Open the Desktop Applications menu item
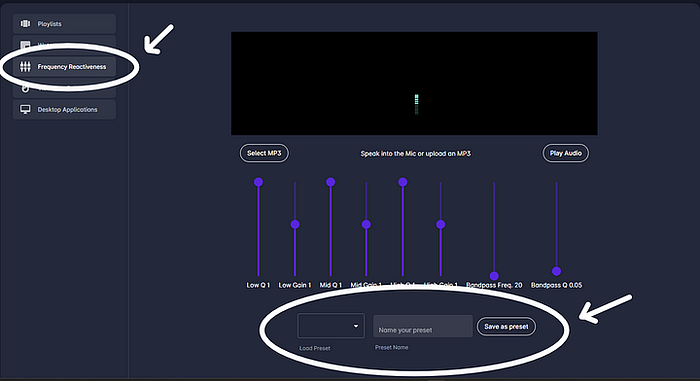The image size is (700, 381). (64, 109)
